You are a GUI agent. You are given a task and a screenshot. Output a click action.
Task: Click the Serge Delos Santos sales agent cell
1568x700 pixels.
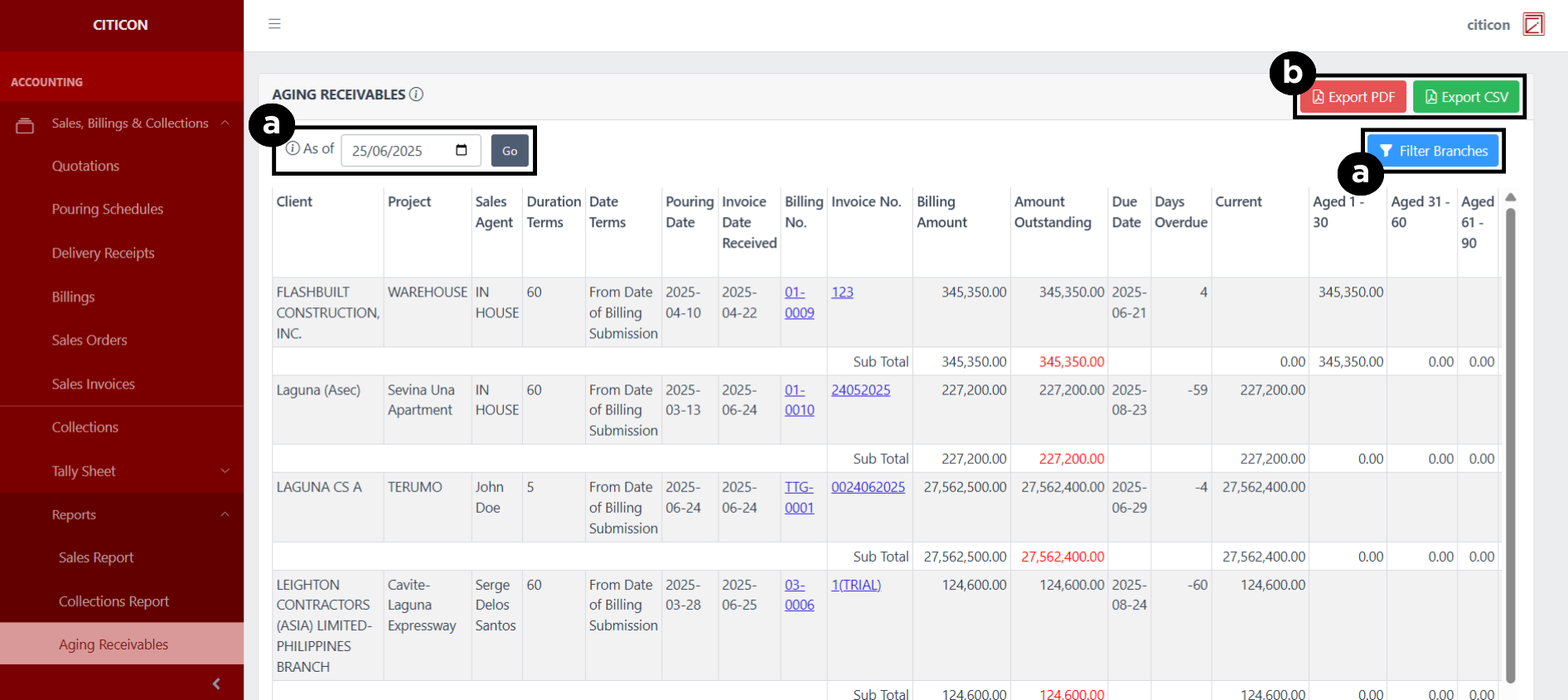[x=496, y=625]
